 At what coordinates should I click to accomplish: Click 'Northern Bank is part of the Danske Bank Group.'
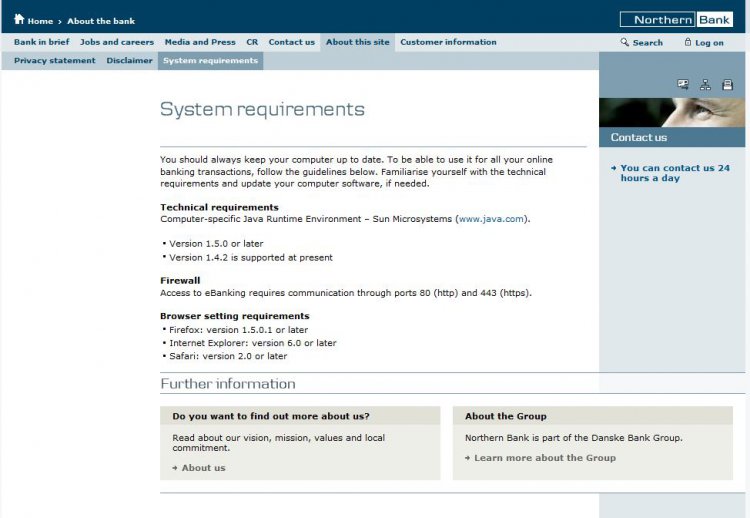click(574, 438)
